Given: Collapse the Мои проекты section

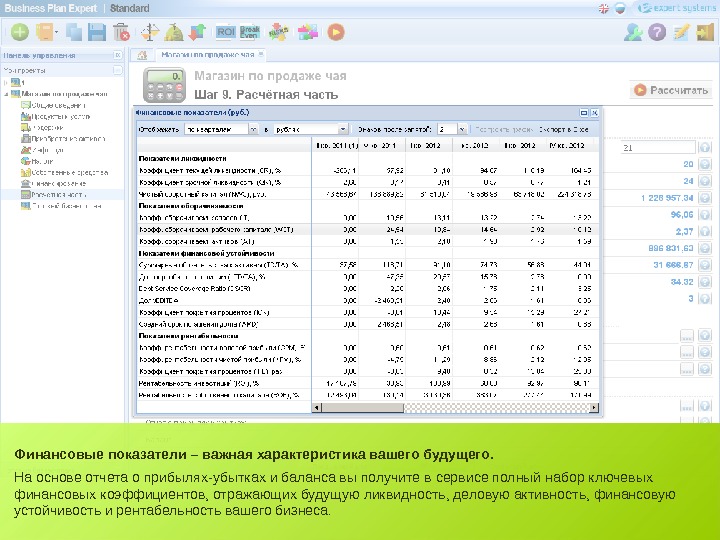Looking at the screenshot, I should point(118,70).
